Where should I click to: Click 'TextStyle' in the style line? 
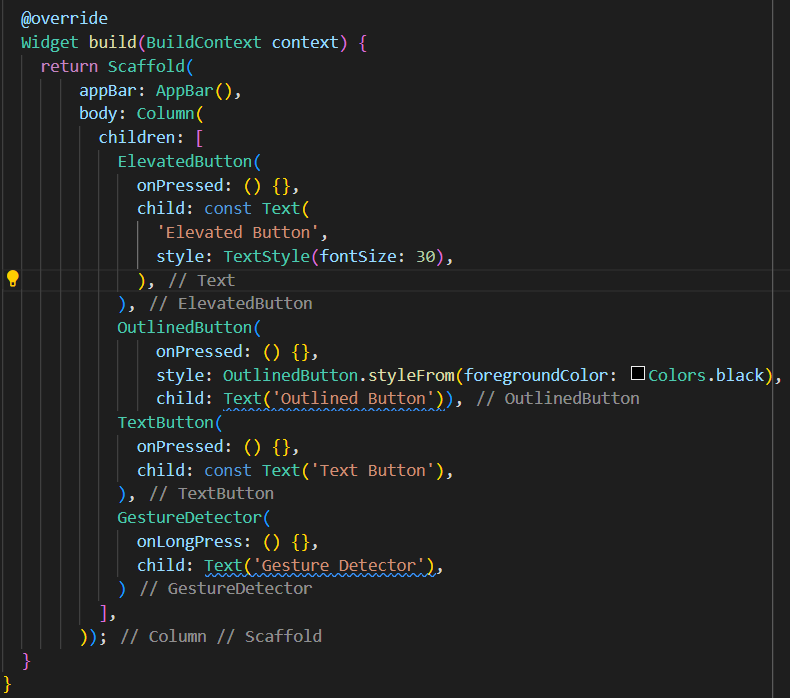point(267,257)
